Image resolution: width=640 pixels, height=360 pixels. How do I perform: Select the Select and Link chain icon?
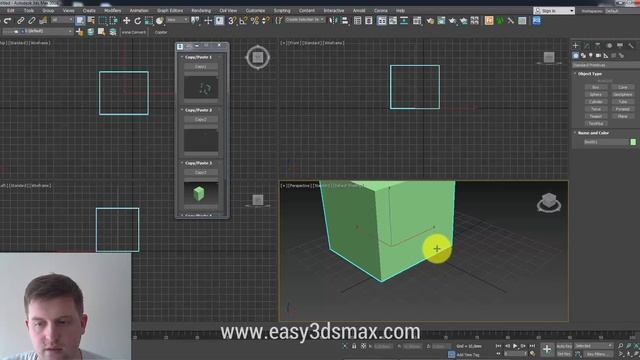[20, 20]
